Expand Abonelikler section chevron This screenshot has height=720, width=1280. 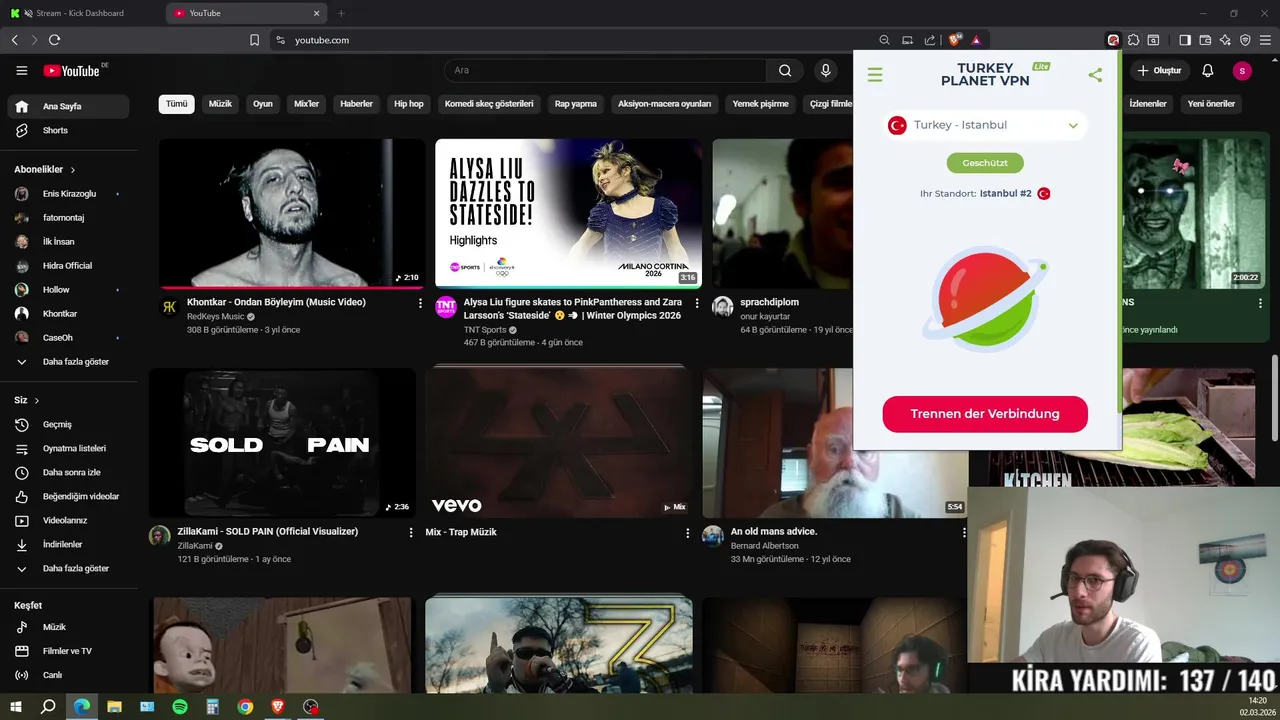point(73,170)
